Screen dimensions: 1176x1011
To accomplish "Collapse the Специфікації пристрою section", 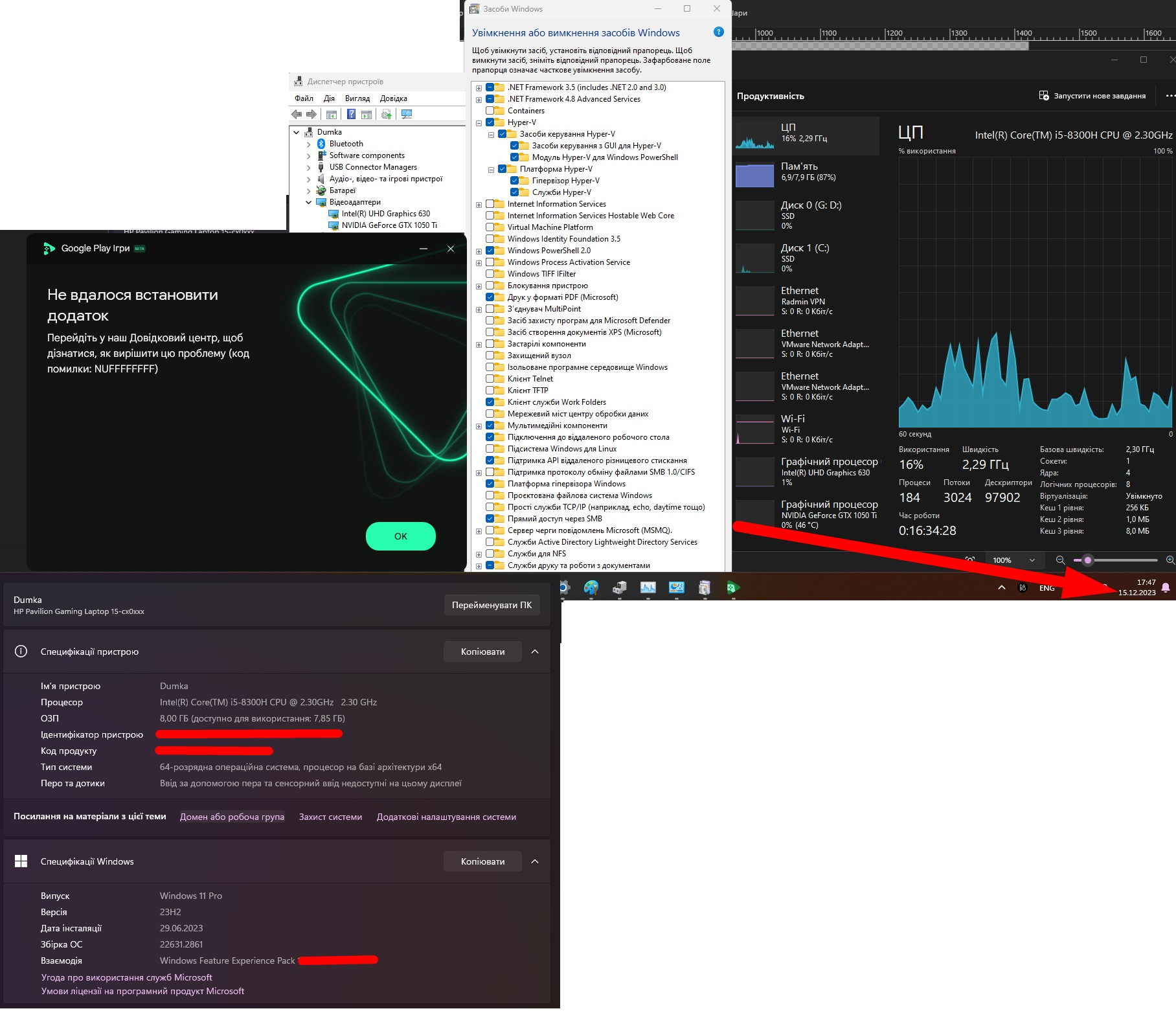I will [x=535, y=652].
